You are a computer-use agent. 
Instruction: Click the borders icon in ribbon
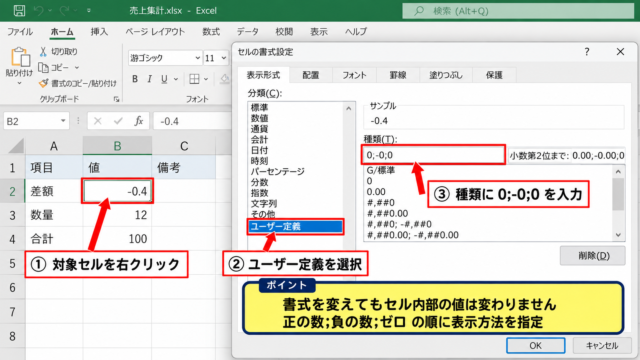pyautogui.click(x=194, y=79)
